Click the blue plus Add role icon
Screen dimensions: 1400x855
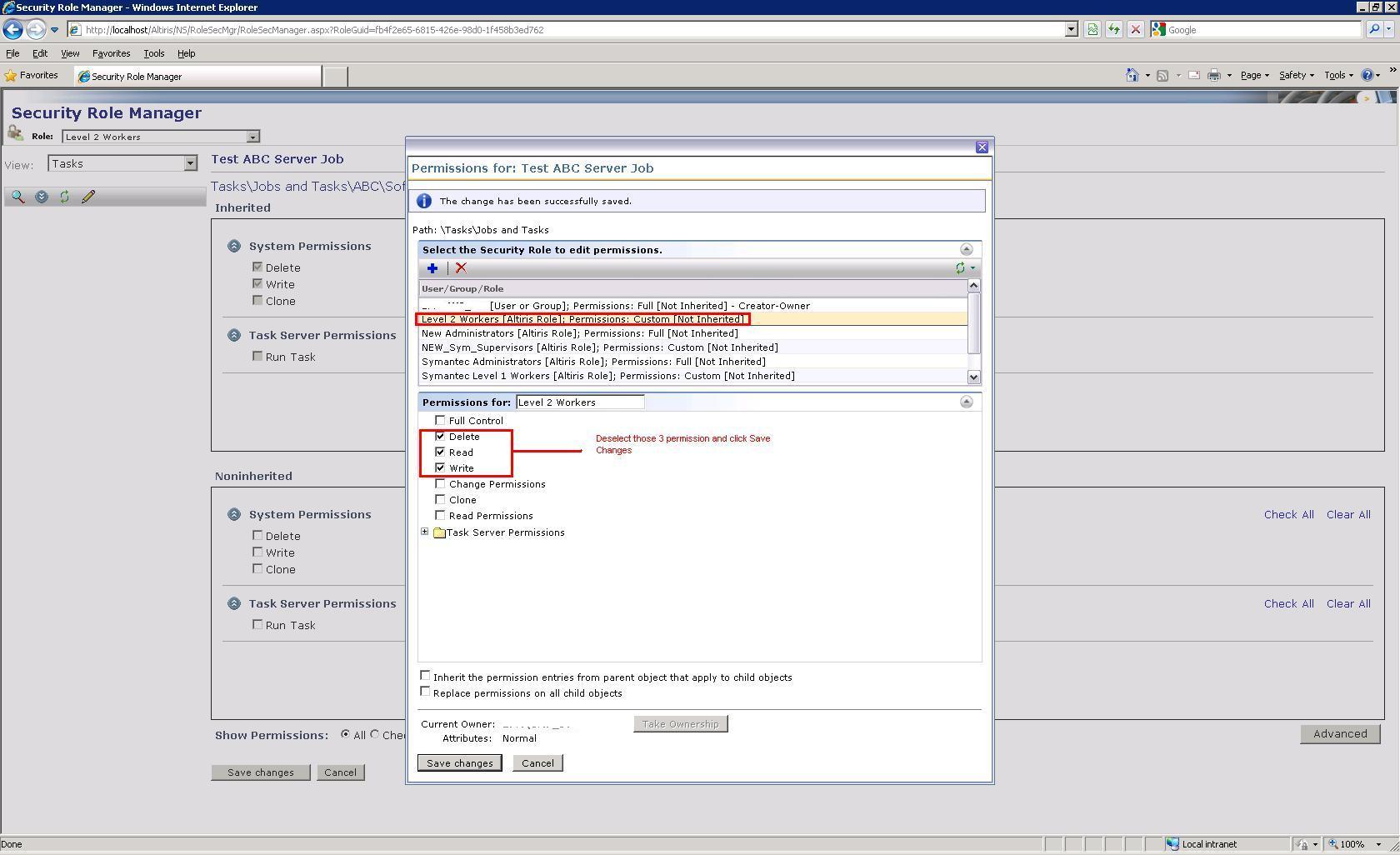tap(432, 268)
